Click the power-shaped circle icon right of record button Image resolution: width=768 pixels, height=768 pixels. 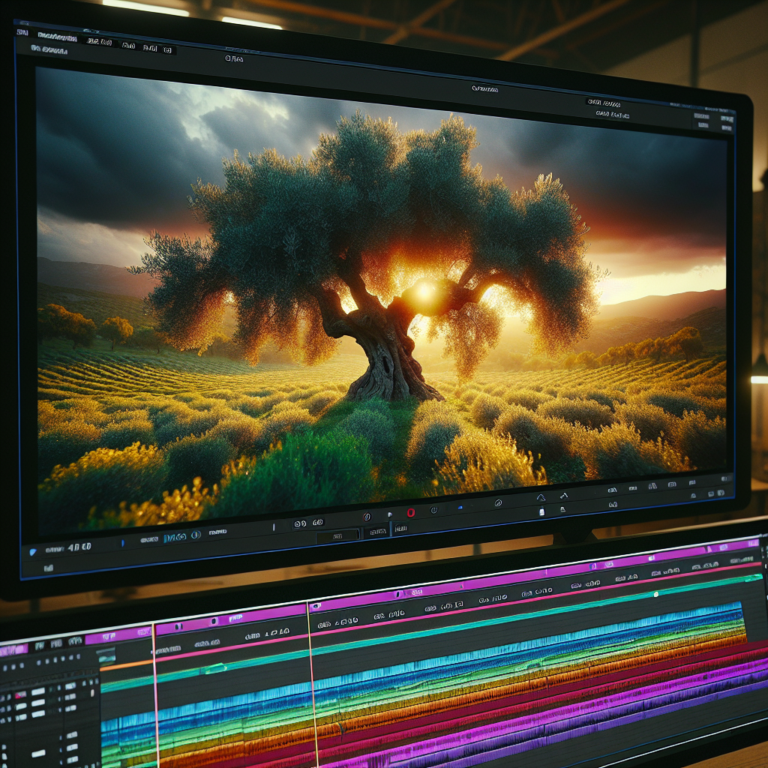(x=433, y=510)
